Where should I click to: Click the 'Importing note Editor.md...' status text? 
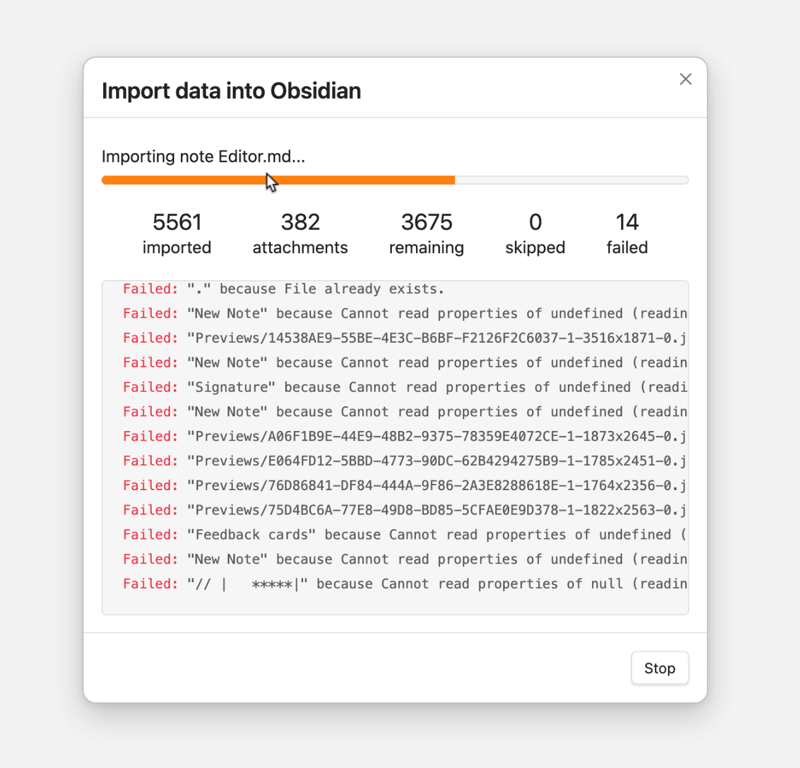pos(203,156)
